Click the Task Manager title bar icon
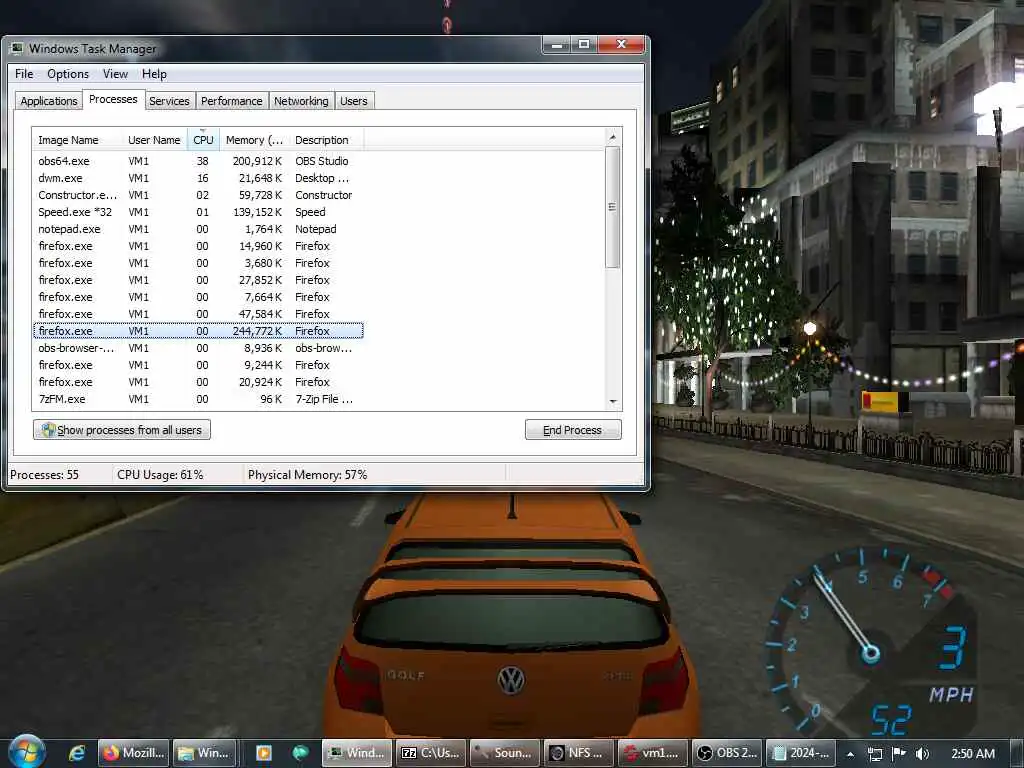The image size is (1024, 768). coord(17,48)
